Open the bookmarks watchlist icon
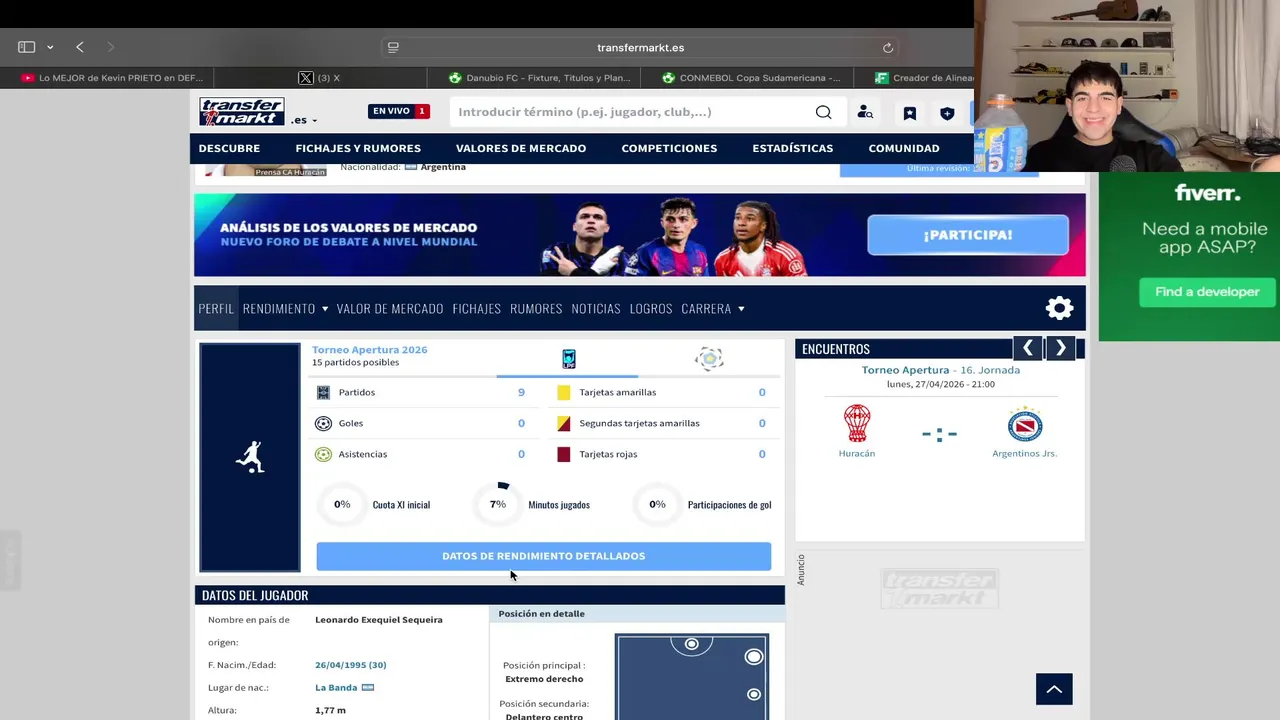The image size is (1280, 720). pyautogui.click(x=909, y=113)
